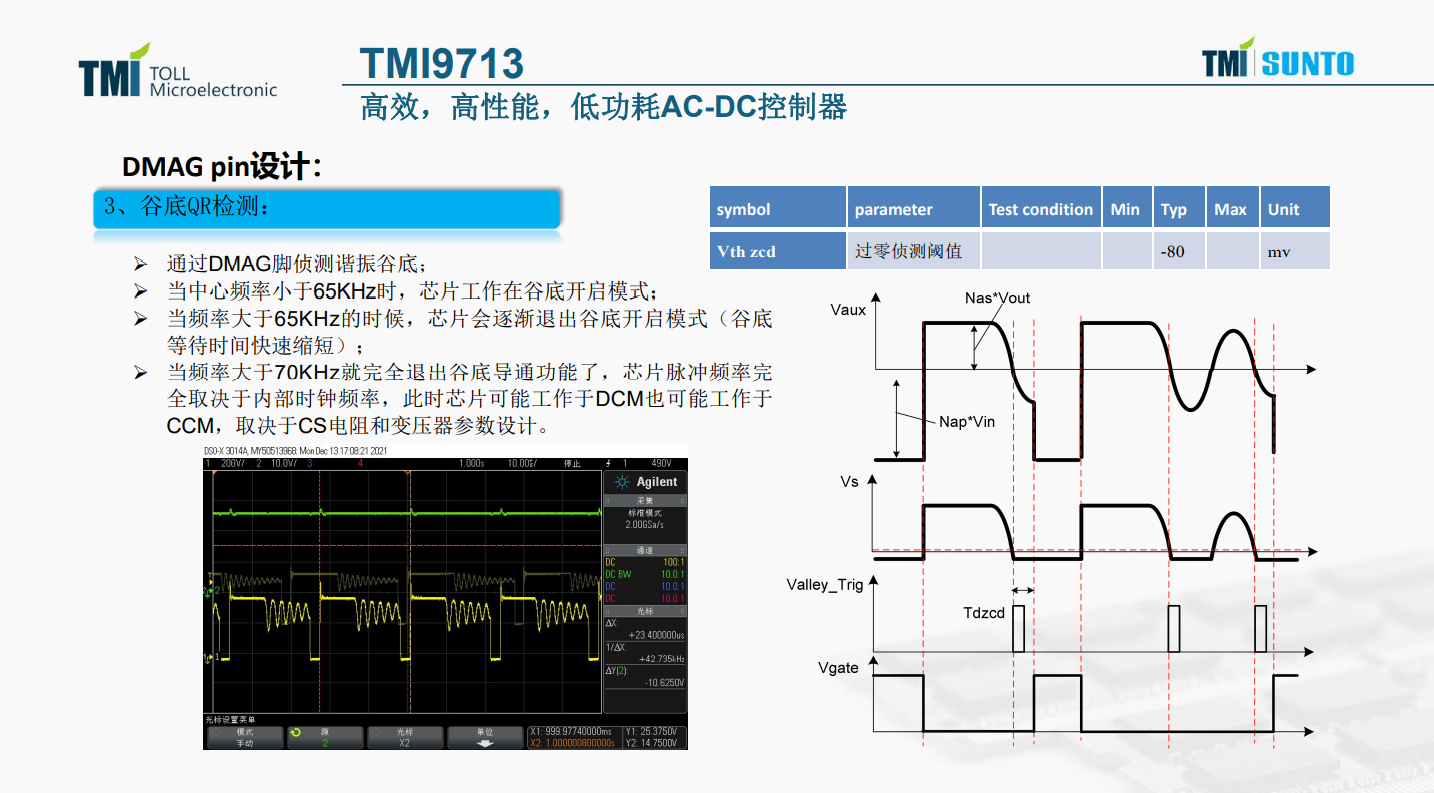Click the TMI SUNTO logo
Screen dimensions: 1434x793
pos(1277,60)
